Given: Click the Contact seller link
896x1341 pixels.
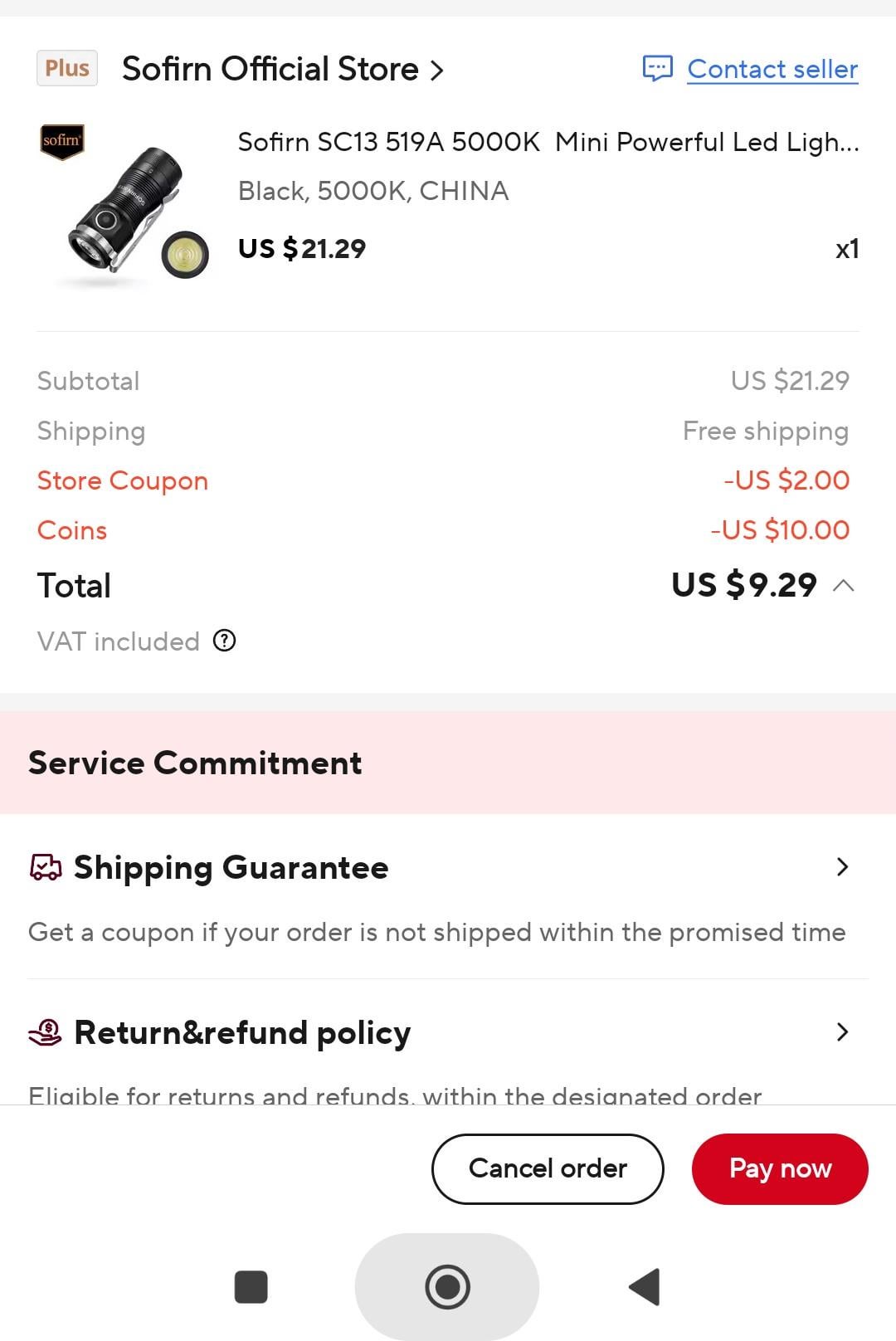Looking at the screenshot, I should click(772, 69).
